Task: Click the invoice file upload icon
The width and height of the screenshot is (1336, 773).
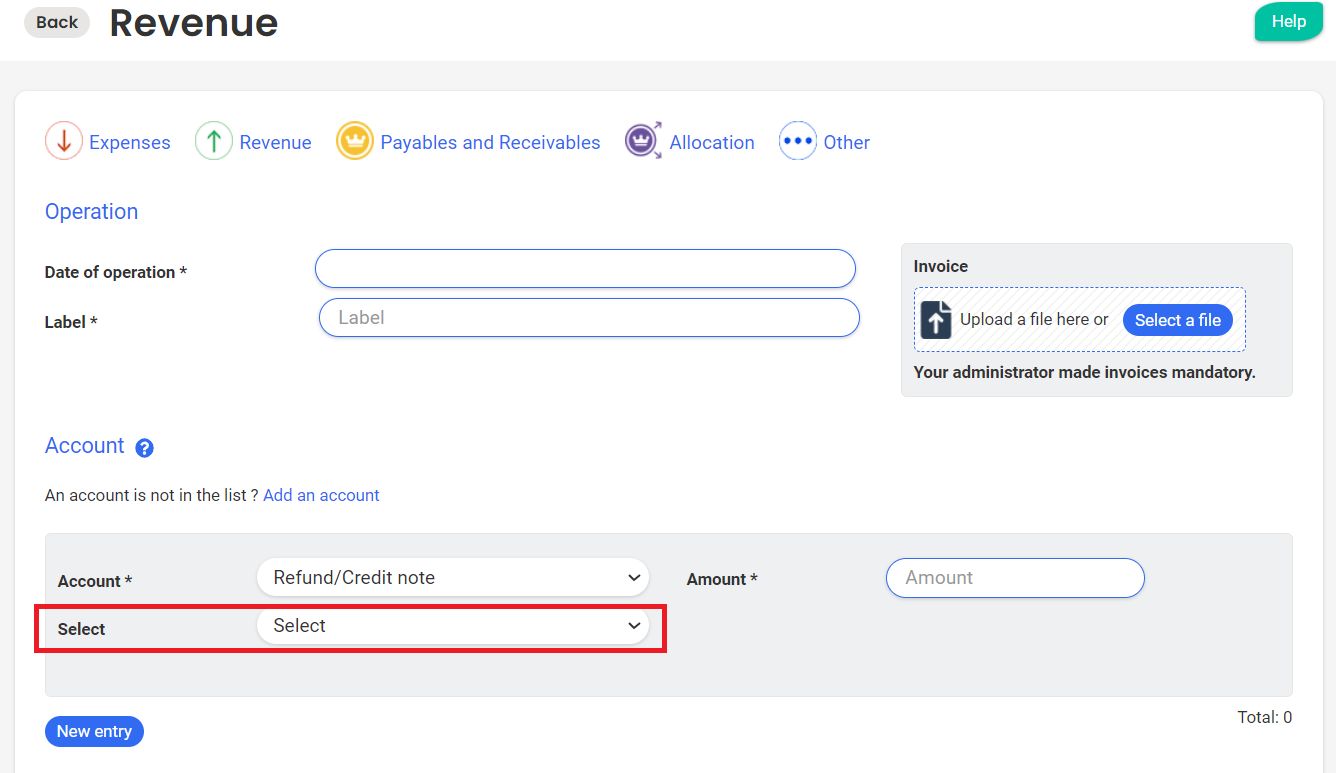Action: pyautogui.click(x=936, y=320)
